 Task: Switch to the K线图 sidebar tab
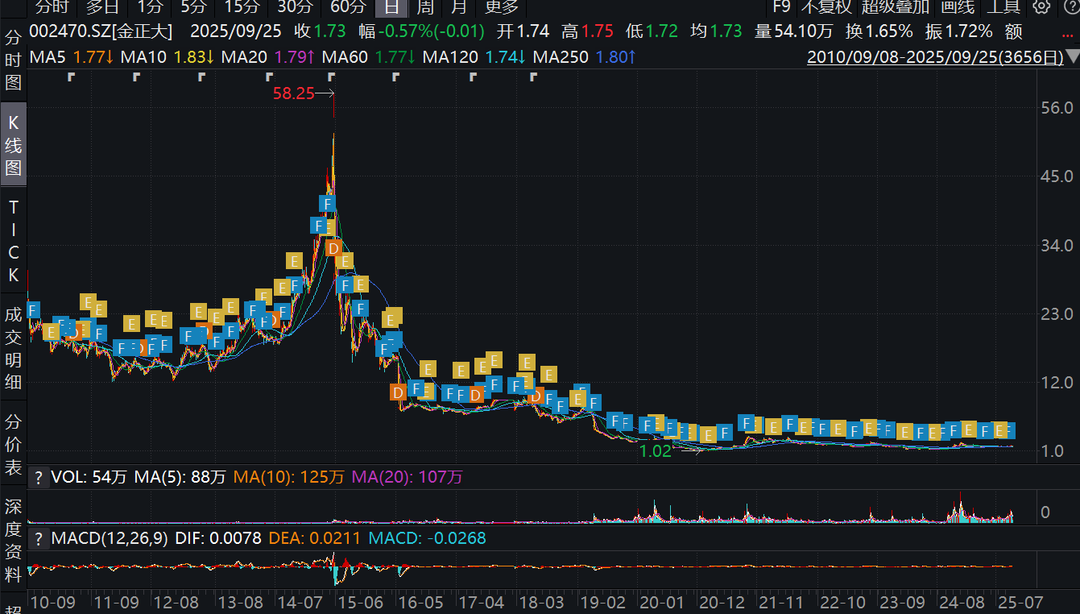(13, 145)
